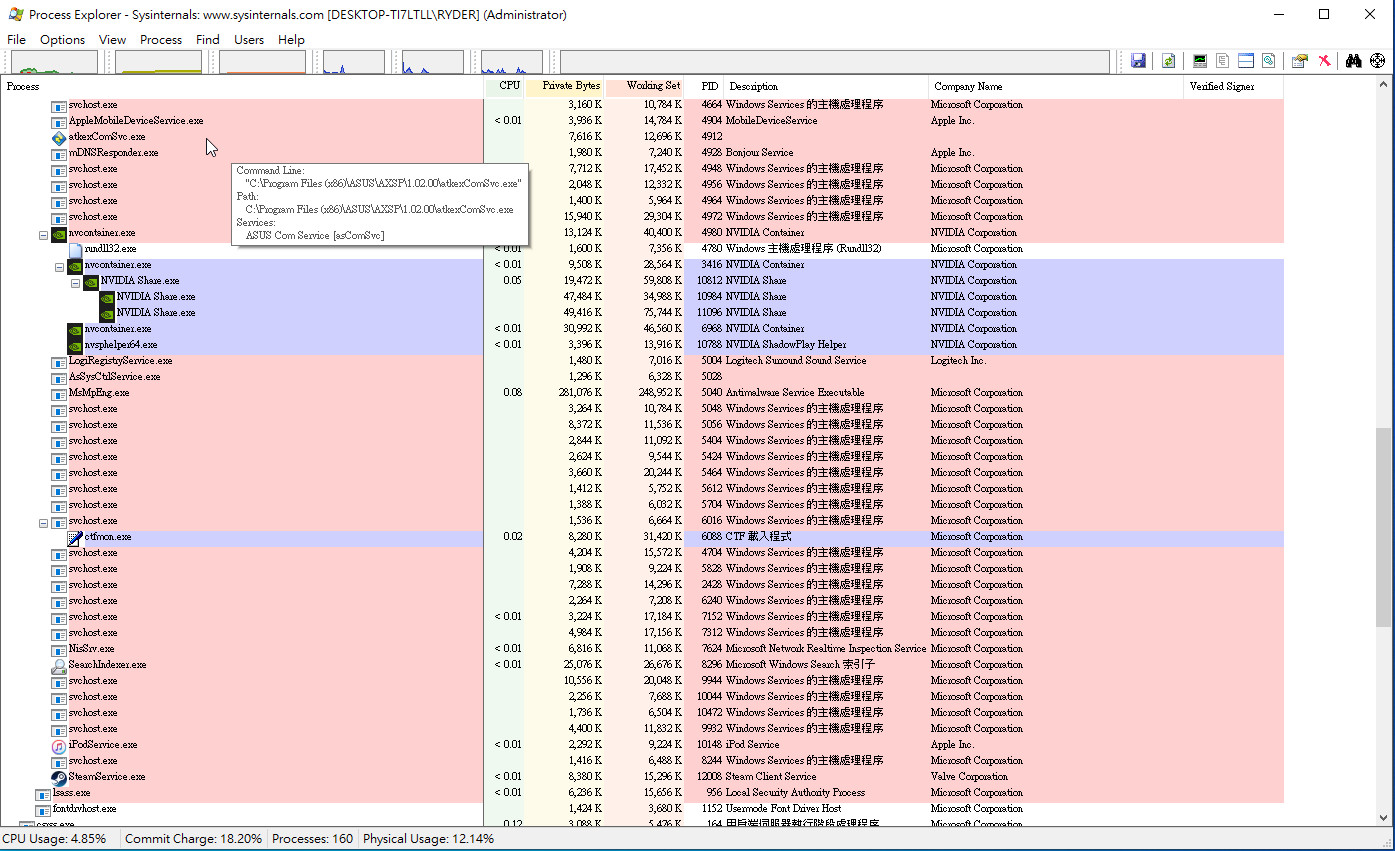
Task: Open the File menu
Action: coord(16,40)
